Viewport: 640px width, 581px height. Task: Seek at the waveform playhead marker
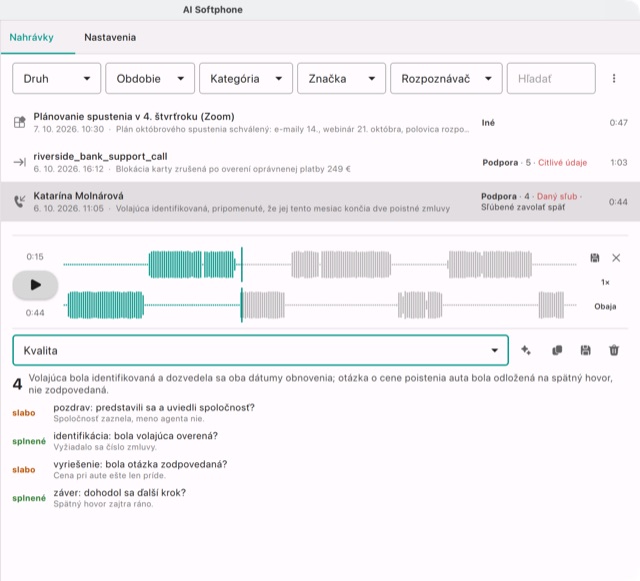tap(242, 285)
